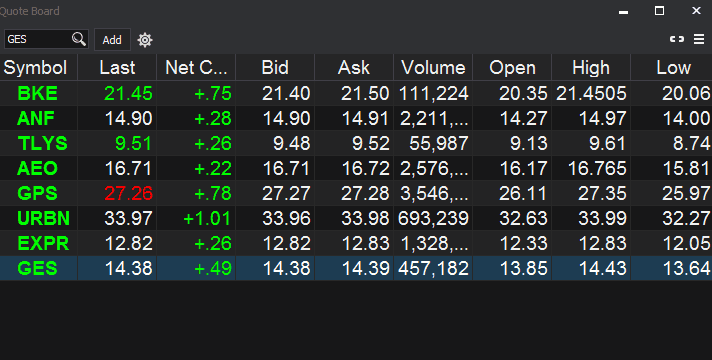
Task: Click EXPR low value 12.05
Action: click(687, 243)
